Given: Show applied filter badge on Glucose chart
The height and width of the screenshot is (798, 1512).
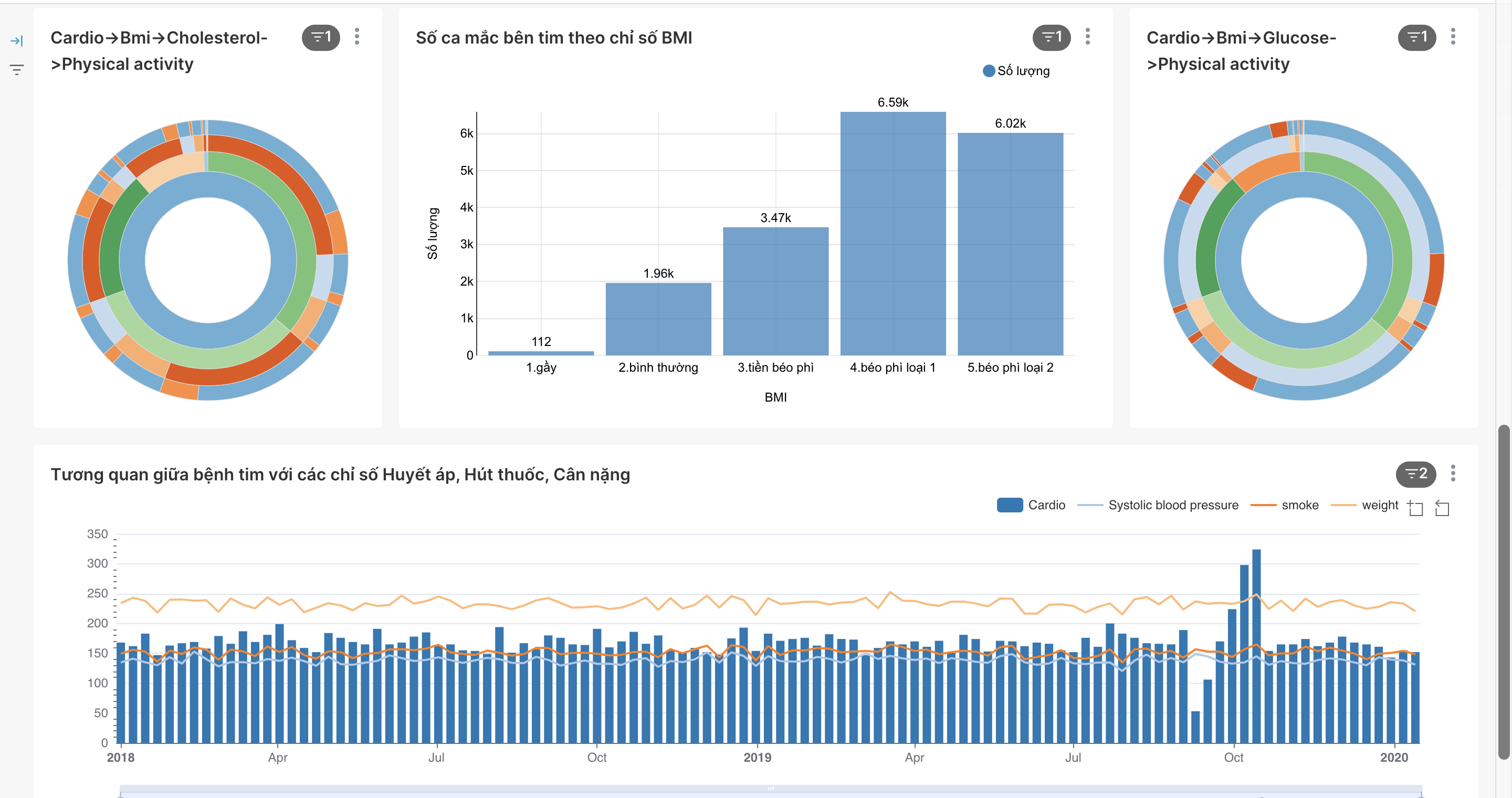Looking at the screenshot, I should [1416, 38].
